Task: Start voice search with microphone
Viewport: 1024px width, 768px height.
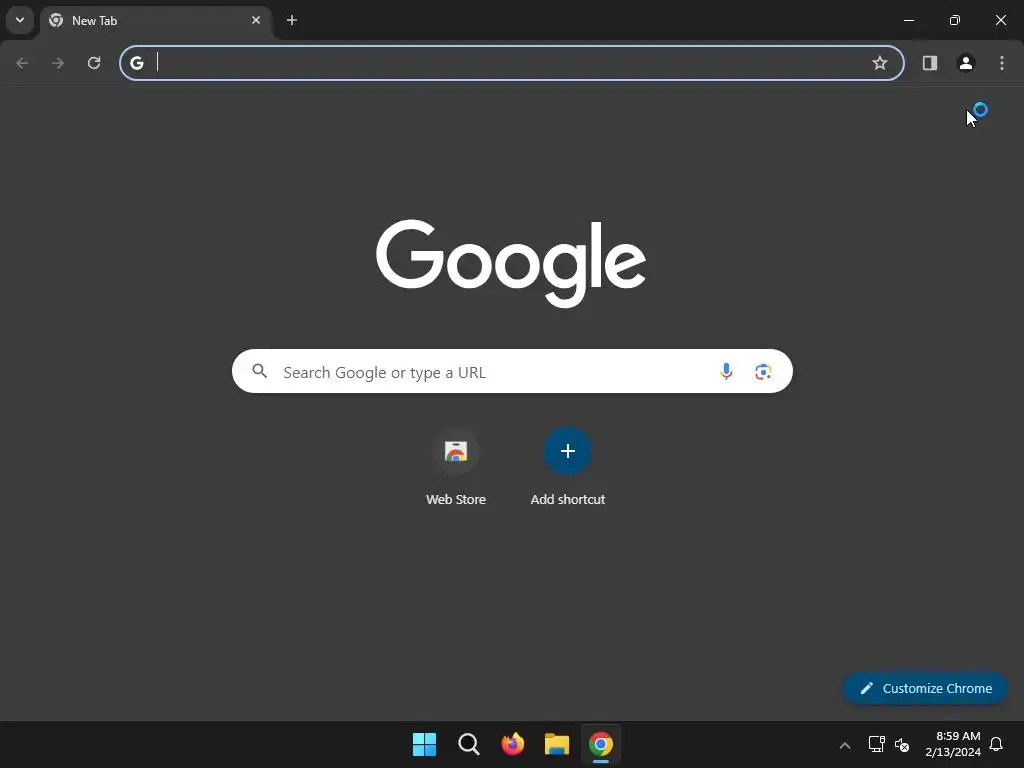Action: point(726,372)
